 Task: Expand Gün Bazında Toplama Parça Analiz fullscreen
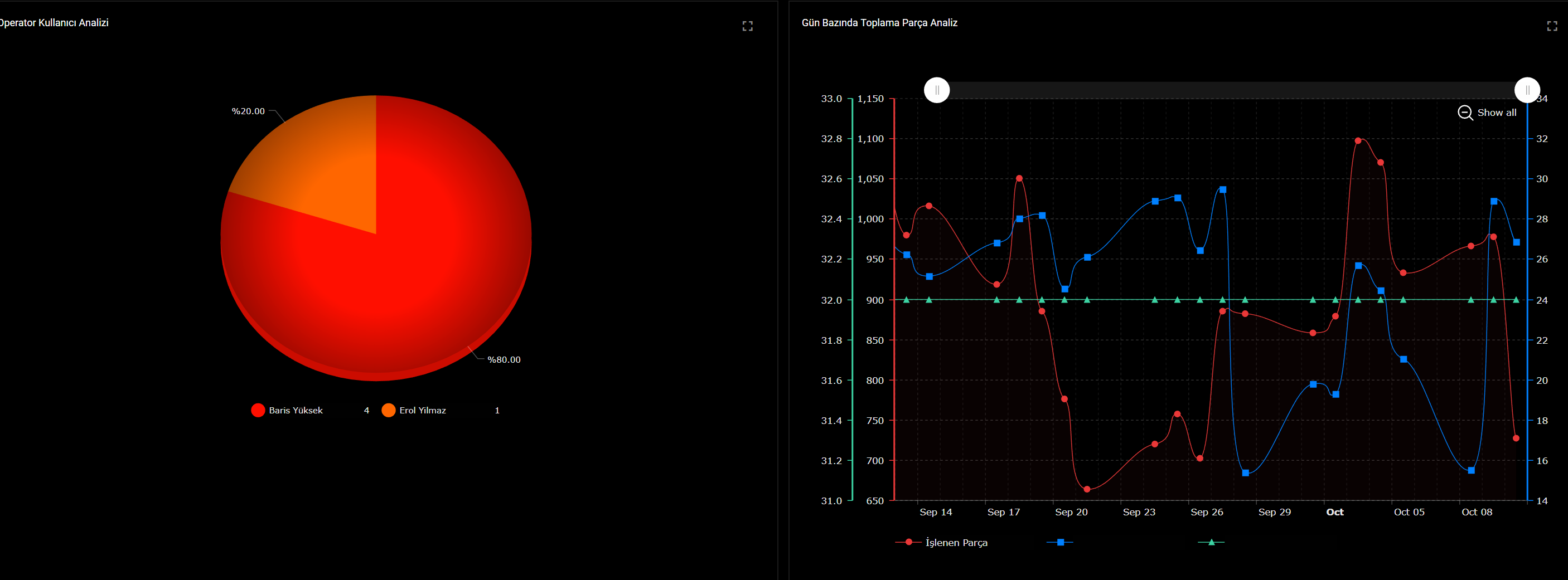coord(1552,26)
